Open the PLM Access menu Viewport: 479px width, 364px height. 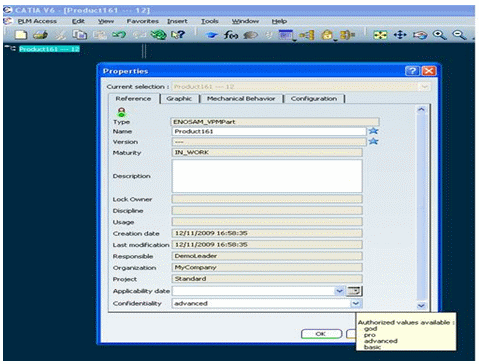pos(37,21)
